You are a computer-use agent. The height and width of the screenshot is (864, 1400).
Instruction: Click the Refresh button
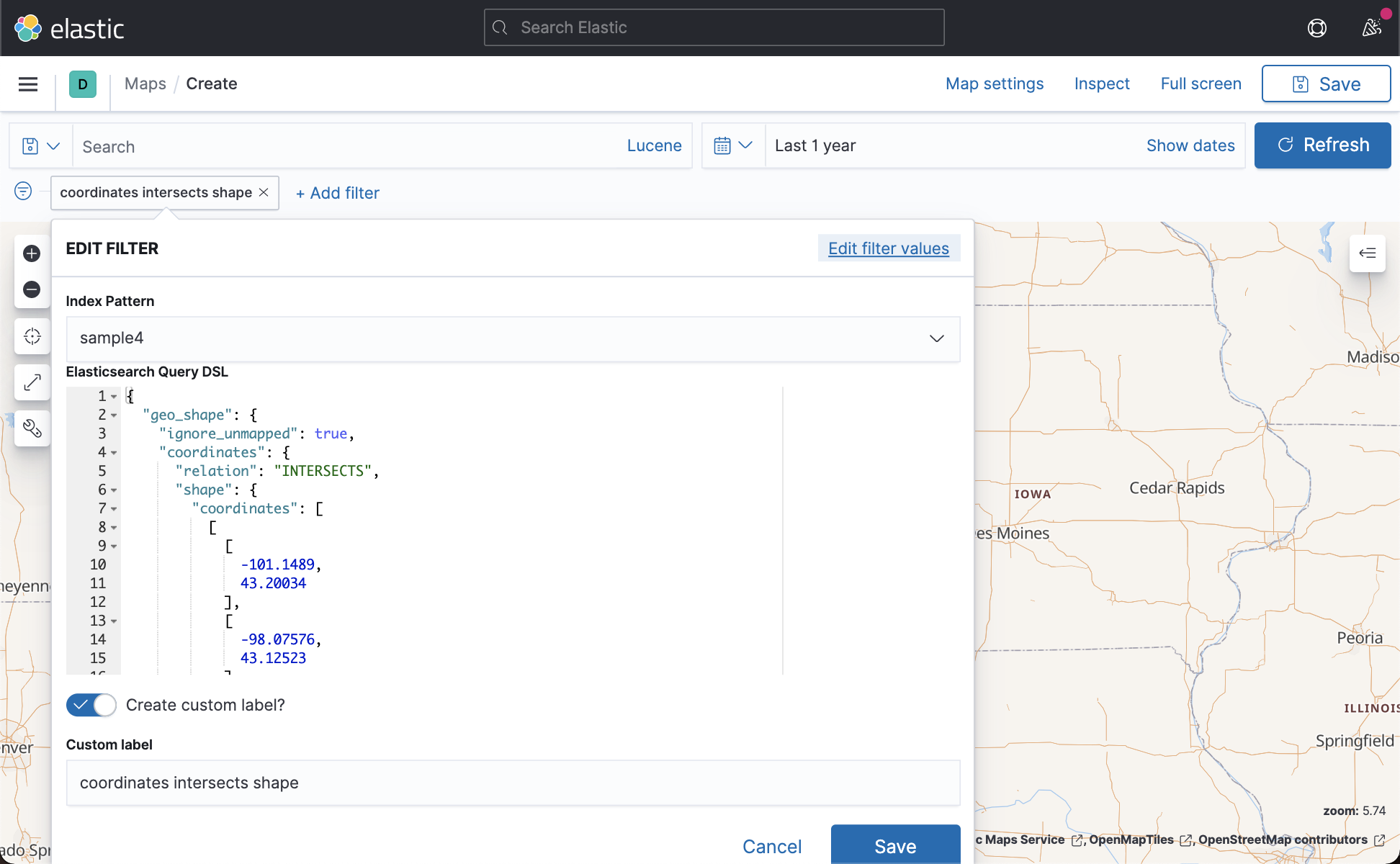point(1322,145)
